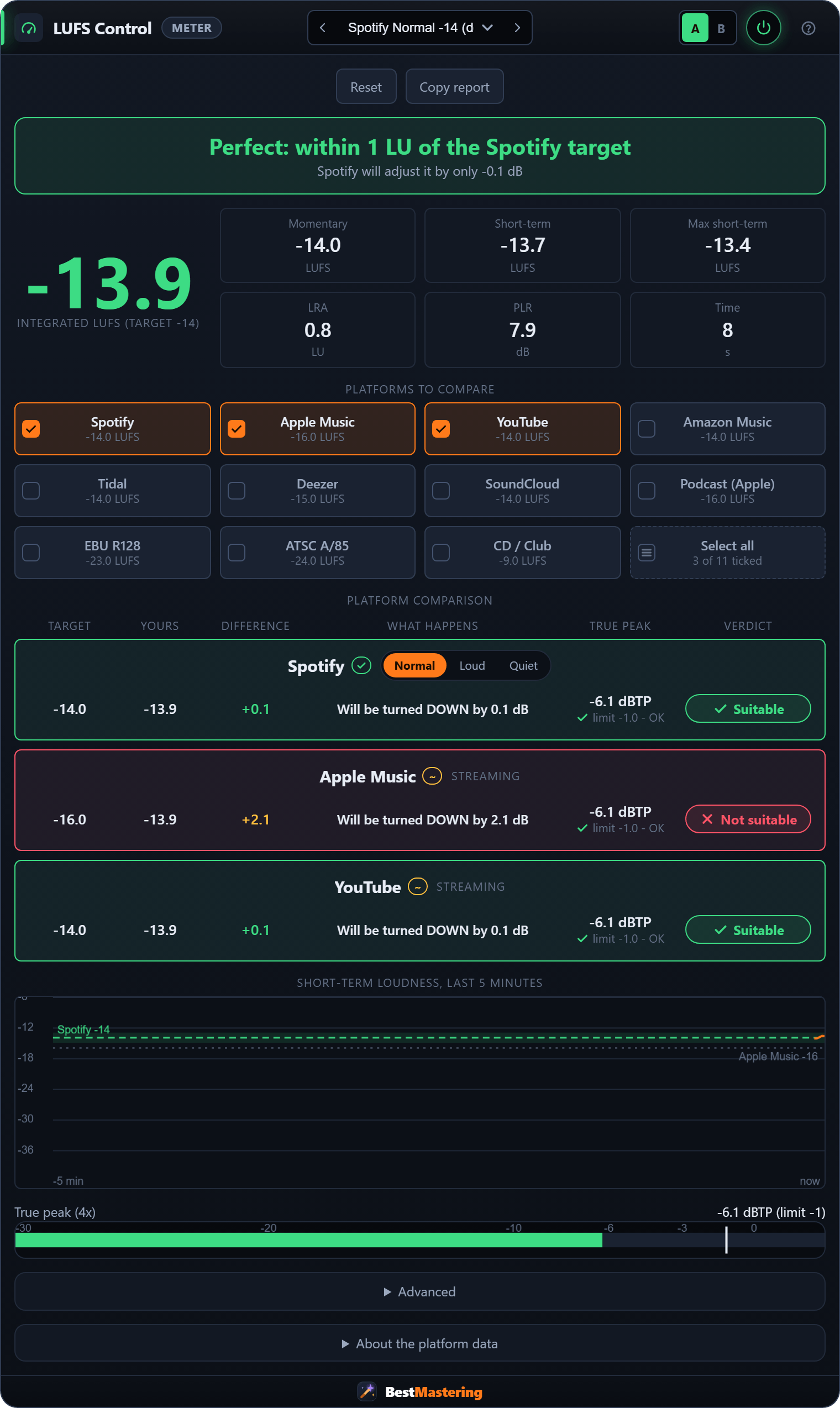Open the Spotify Normal -14 preset dropdown
Viewport: 840px width, 1408px height.
(x=419, y=28)
